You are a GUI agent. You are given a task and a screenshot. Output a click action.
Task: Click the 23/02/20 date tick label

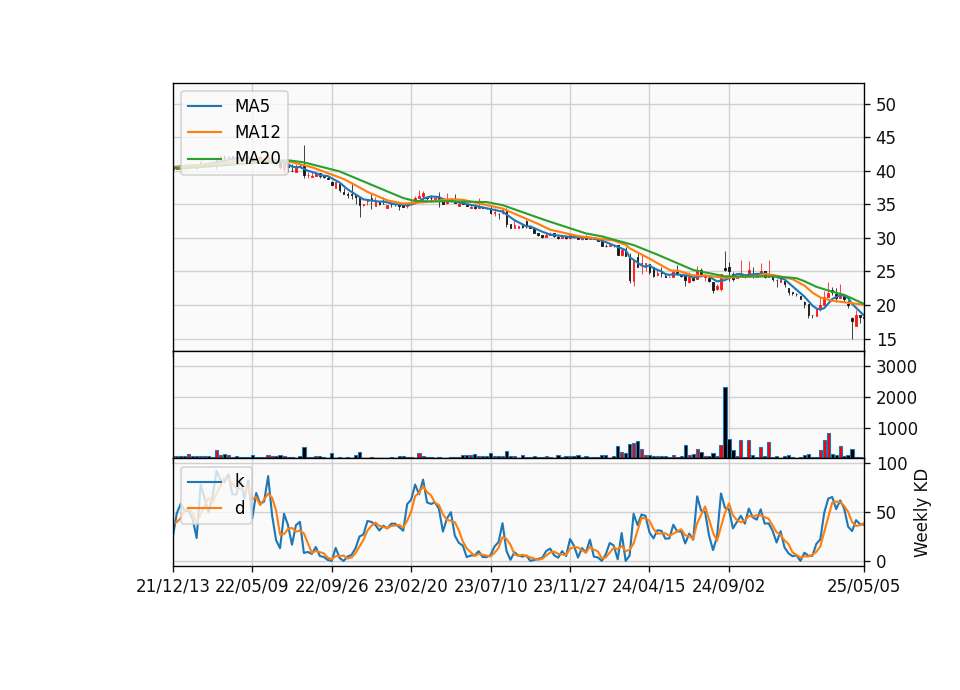pyautogui.click(x=411, y=586)
